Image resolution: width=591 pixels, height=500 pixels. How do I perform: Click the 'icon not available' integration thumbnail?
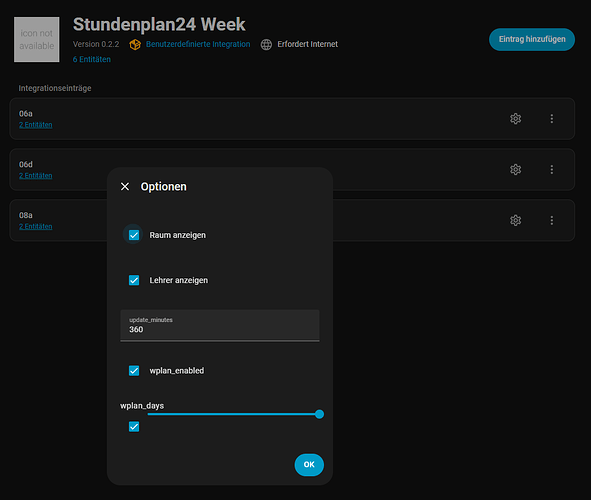pos(37,40)
